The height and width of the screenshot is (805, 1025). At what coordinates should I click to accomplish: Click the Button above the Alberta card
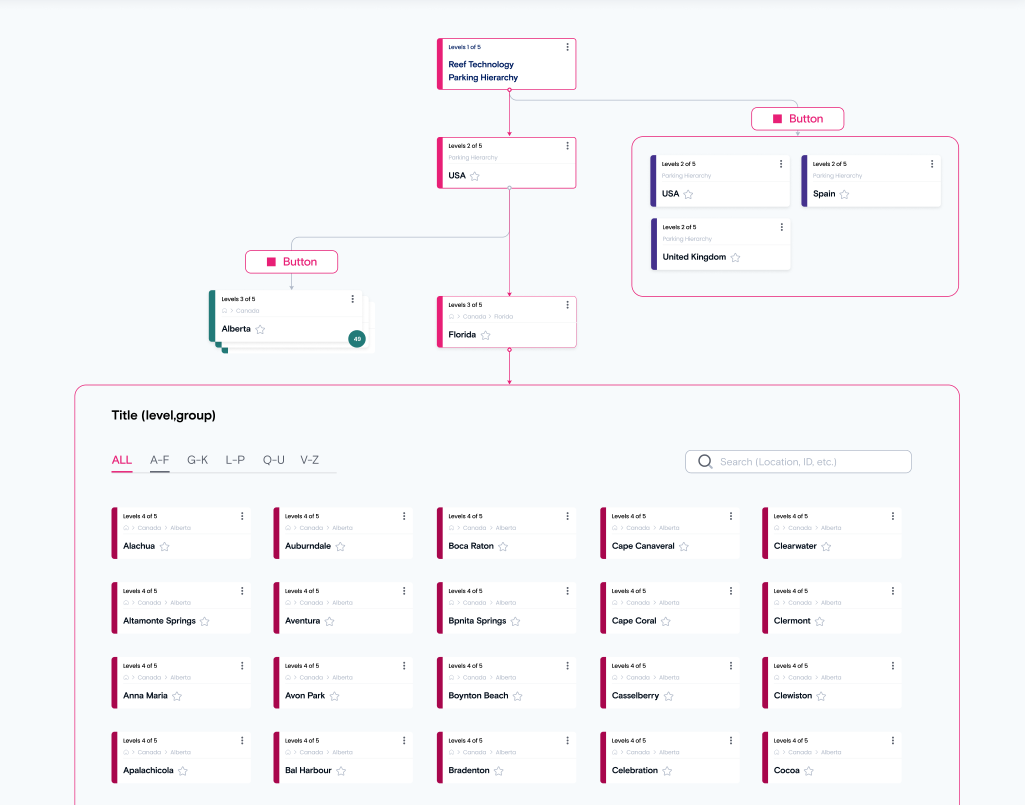pos(292,262)
